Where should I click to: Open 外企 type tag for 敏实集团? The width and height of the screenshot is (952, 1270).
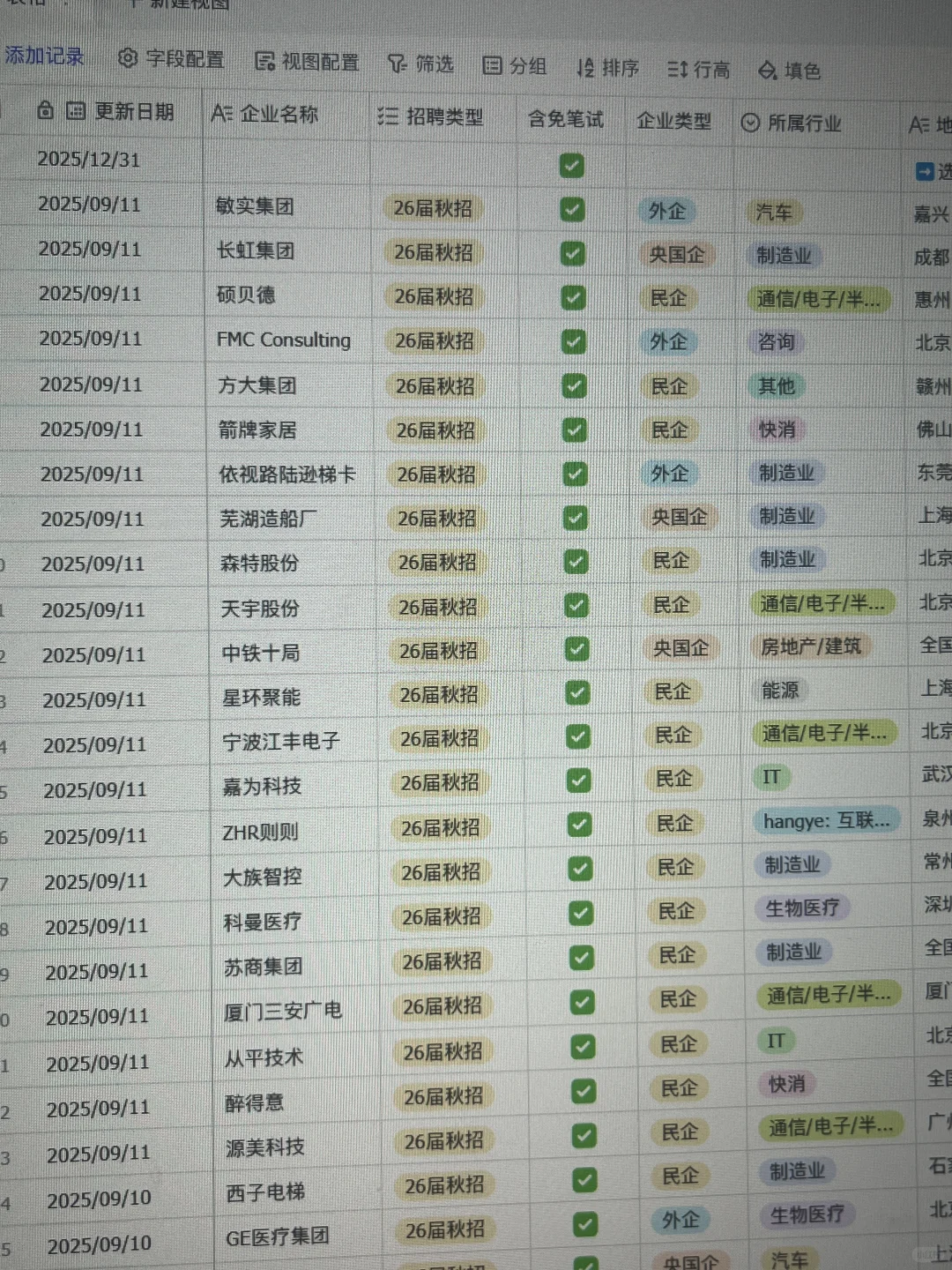(x=667, y=212)
